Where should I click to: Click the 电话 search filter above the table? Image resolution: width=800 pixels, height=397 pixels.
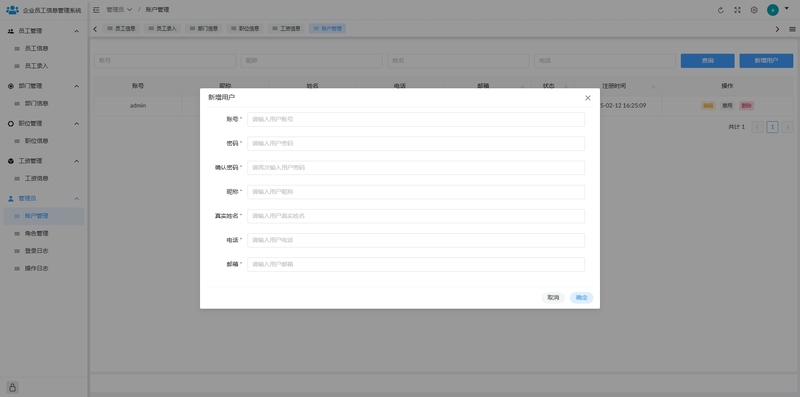(x=605, y=61)
